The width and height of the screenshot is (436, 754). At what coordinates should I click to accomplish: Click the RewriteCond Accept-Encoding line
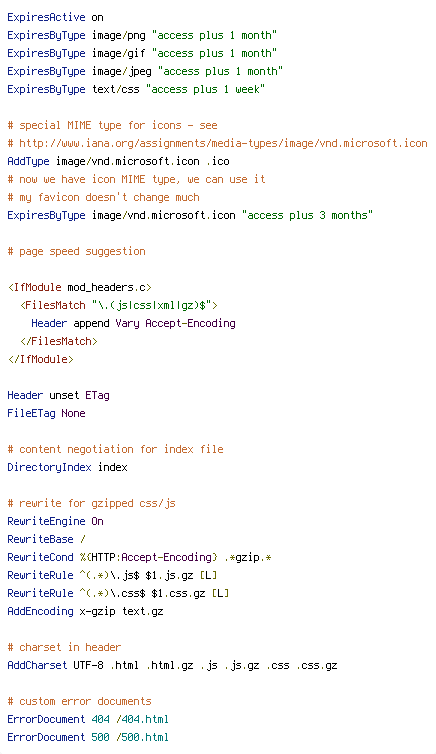[139, 557]
